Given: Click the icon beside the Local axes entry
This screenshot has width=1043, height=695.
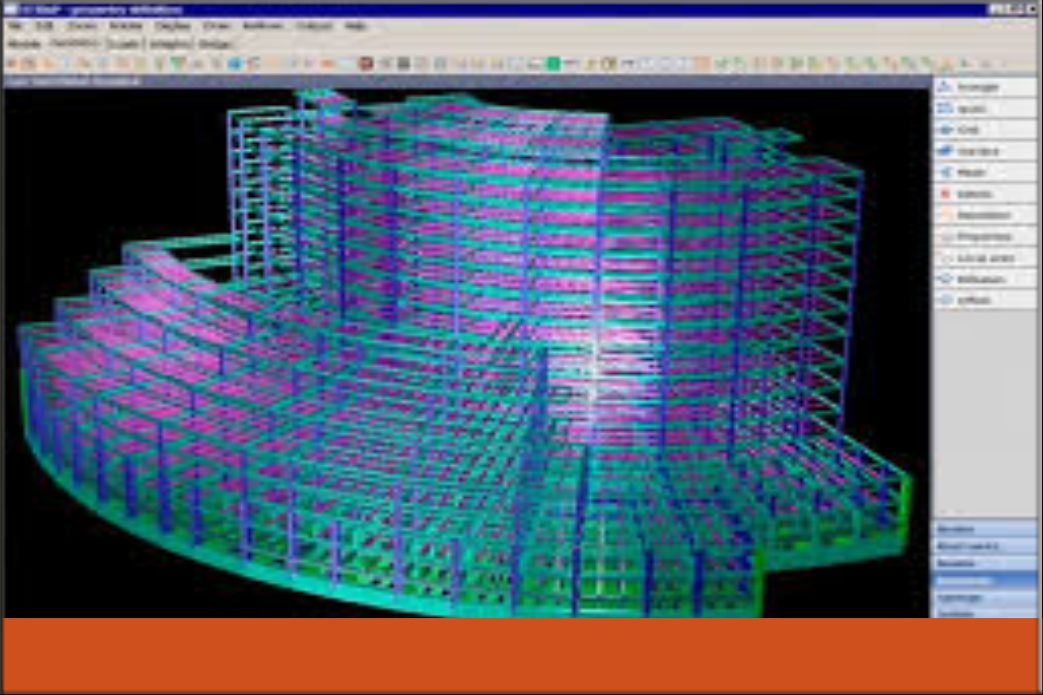Looking at the screenshot, I should pos(945,257).
